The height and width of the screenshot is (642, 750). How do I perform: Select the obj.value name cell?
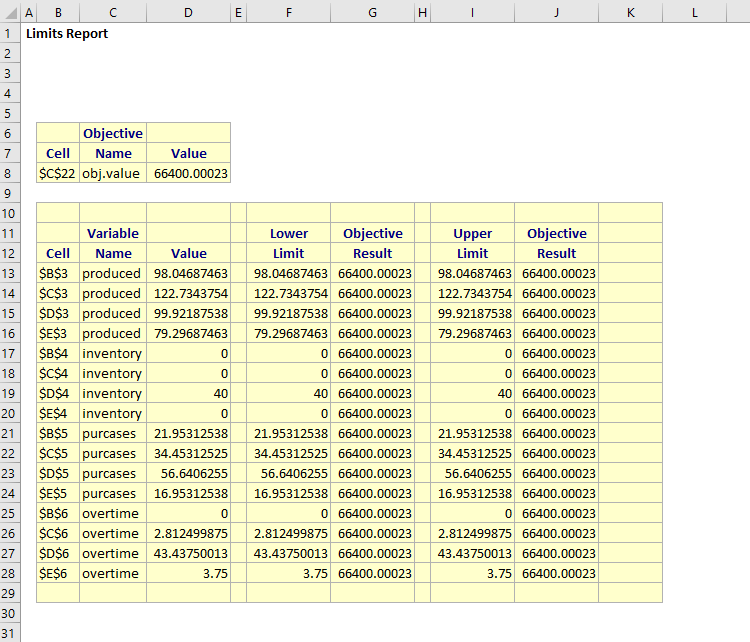(112, 173)
